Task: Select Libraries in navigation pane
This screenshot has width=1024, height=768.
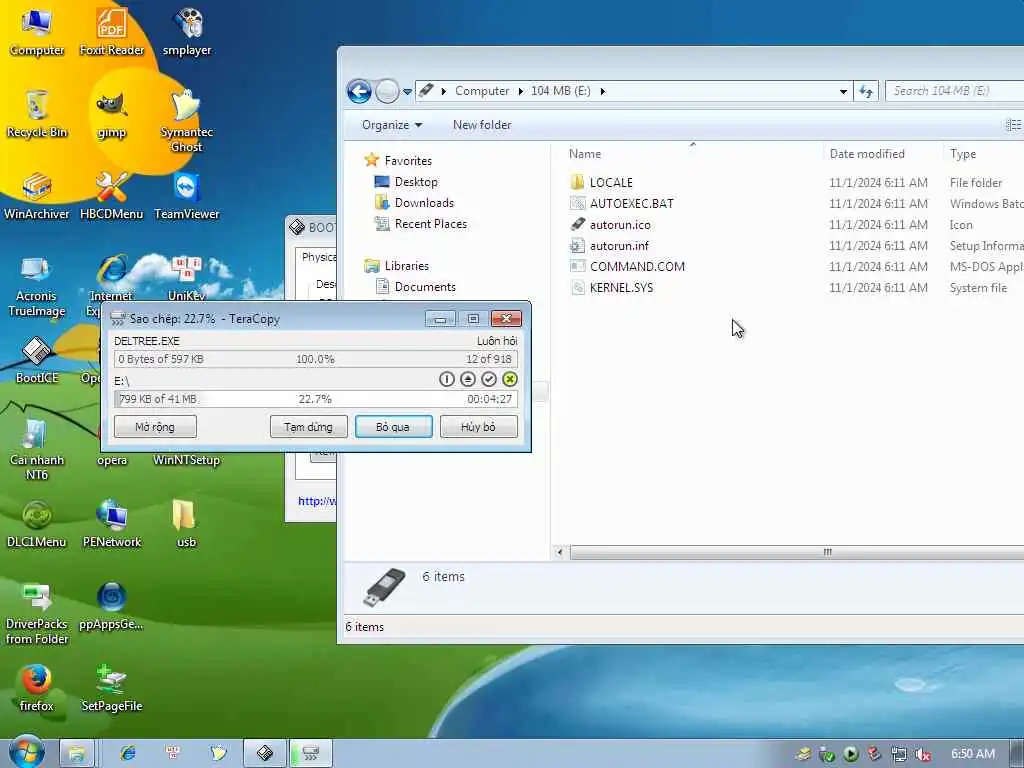Action: [x=406, y=266]
